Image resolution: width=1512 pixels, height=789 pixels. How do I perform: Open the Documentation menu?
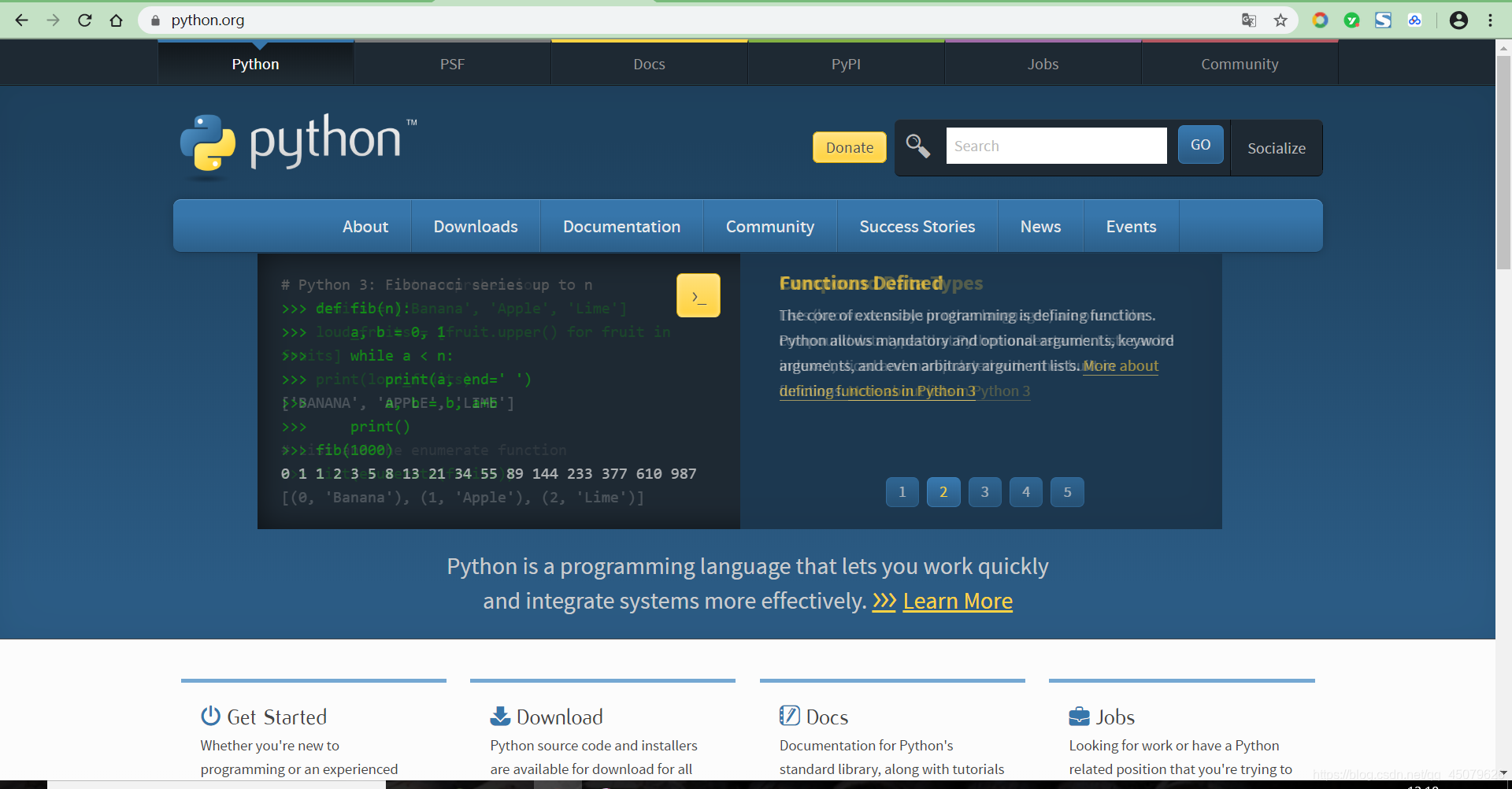622,226
